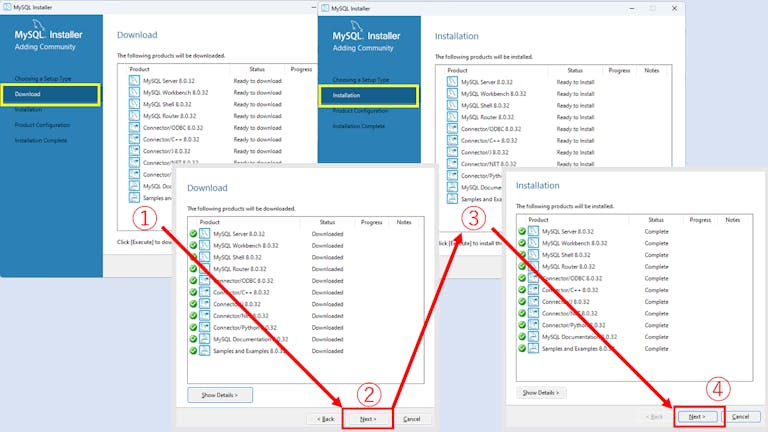
Task: Click Back button in Downloaded panel
Action: [325, 419]
